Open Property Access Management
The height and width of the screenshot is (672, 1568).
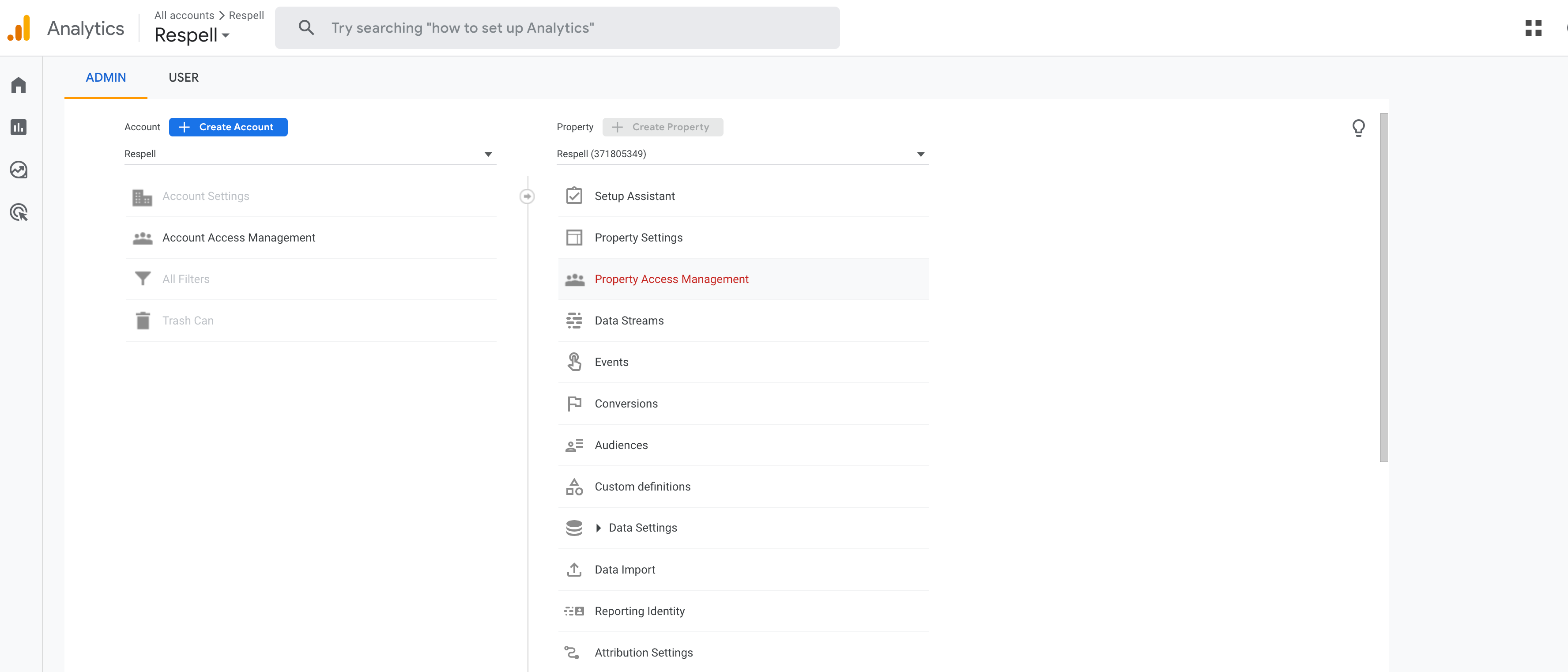pos(671,279)
